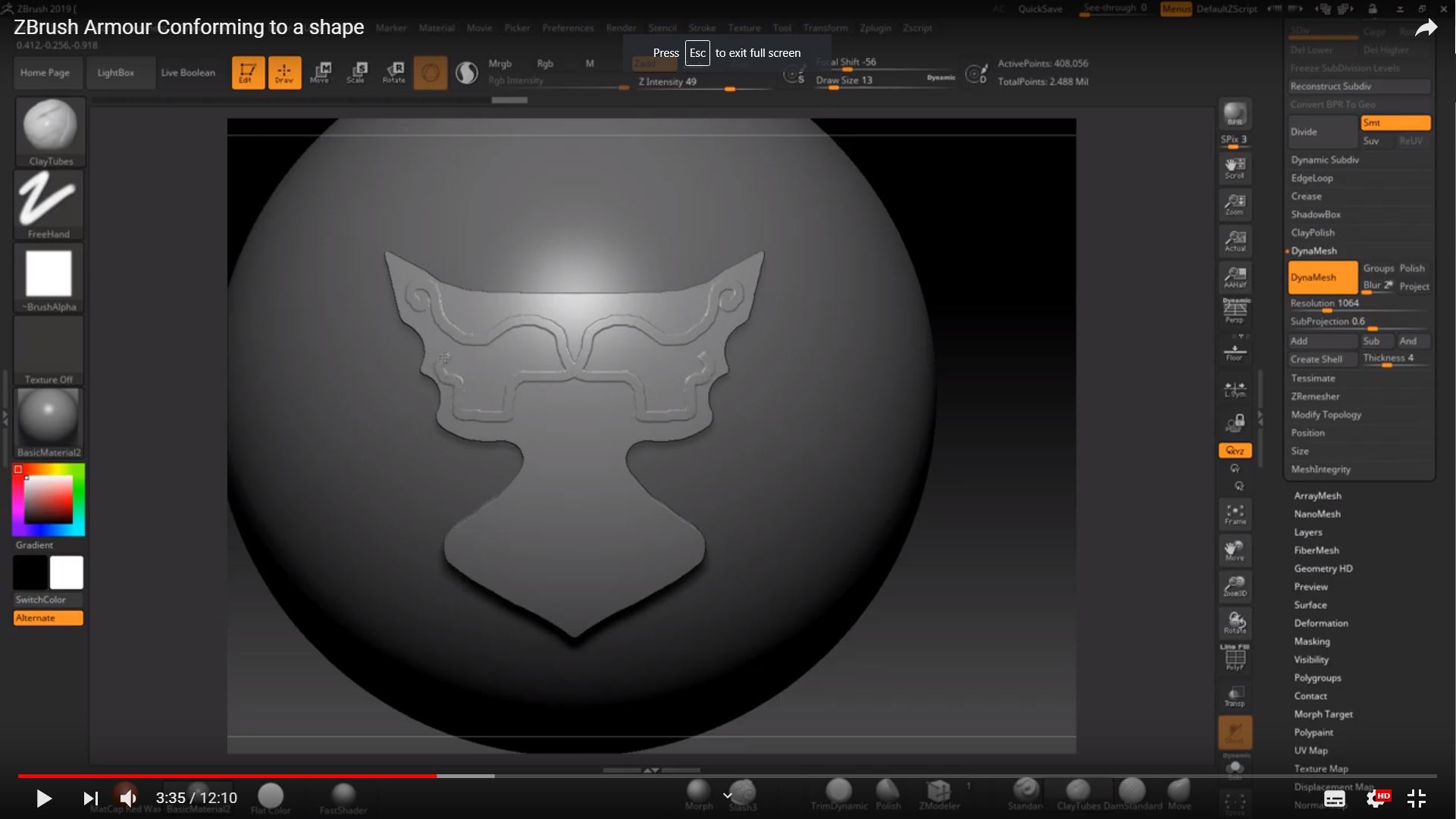Expand the Surface subpalette
This screenshot has height=819, width=1456.
(x=1310, y=605)
